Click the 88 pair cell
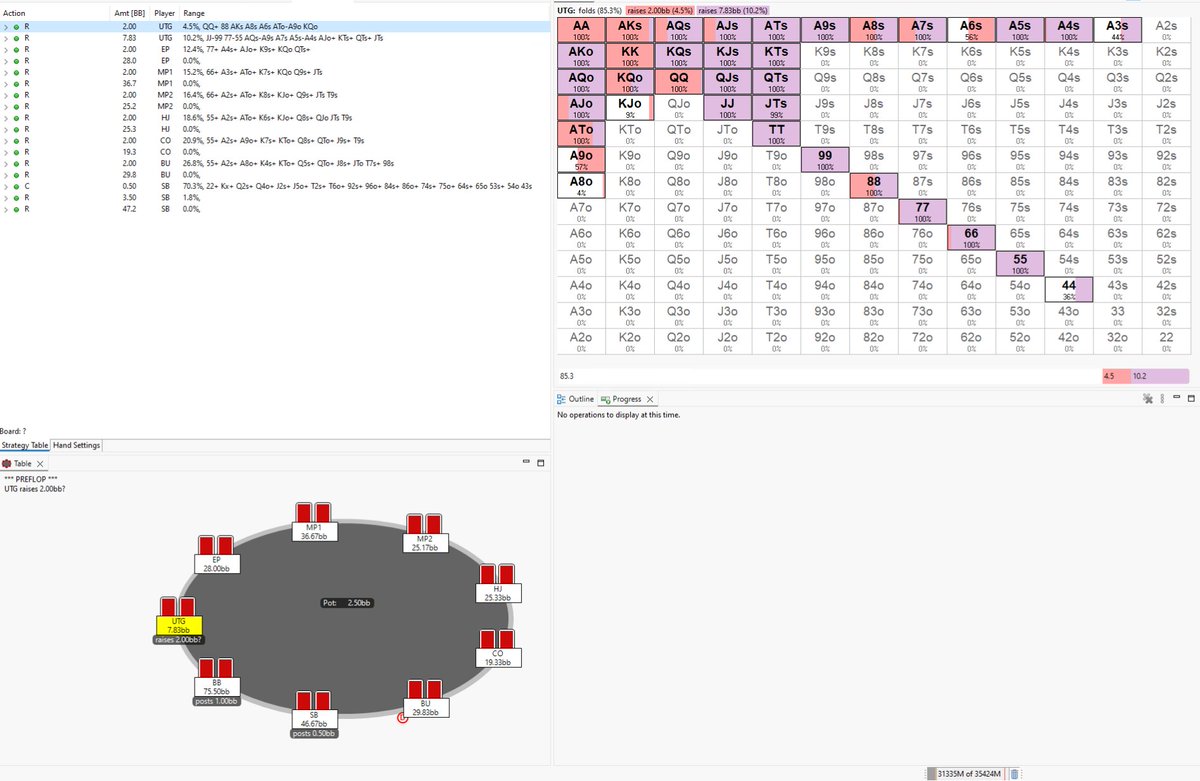This screenshot has height=781, width=1200. pyautogui.click(x=874, y=185)
